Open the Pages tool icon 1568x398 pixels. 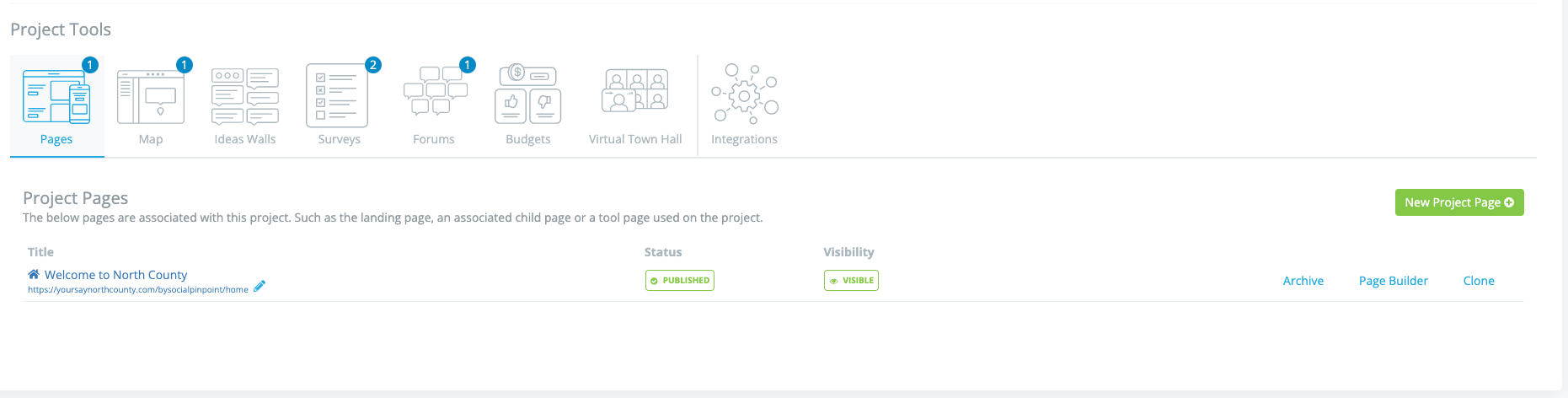point(56,97)
